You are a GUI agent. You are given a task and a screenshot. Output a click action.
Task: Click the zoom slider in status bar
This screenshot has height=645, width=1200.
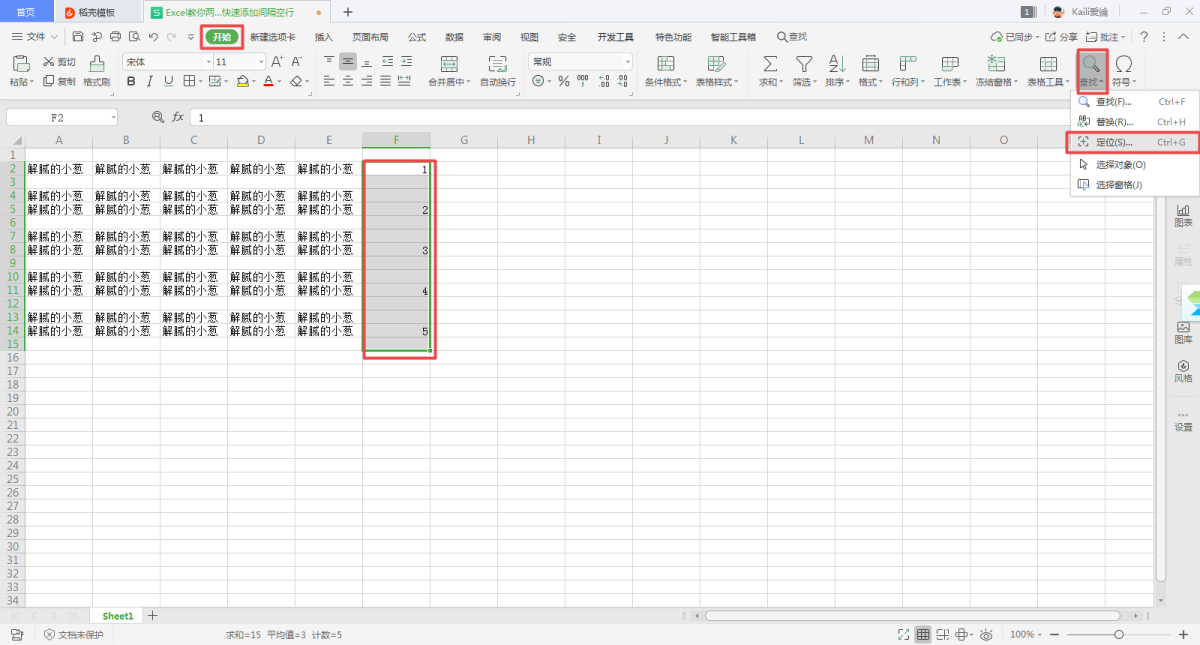1119,635
